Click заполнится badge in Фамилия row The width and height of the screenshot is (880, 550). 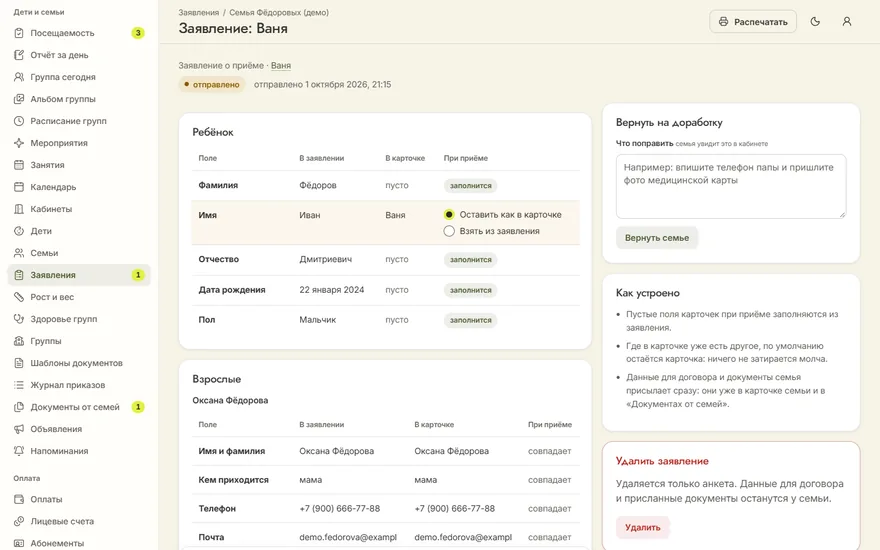click(470, 185)
